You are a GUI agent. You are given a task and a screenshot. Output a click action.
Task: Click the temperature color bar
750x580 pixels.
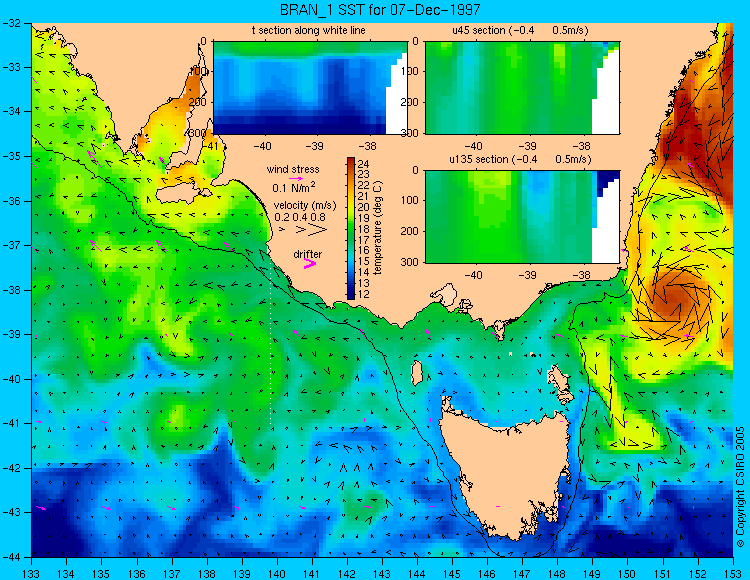click(351, 229)
